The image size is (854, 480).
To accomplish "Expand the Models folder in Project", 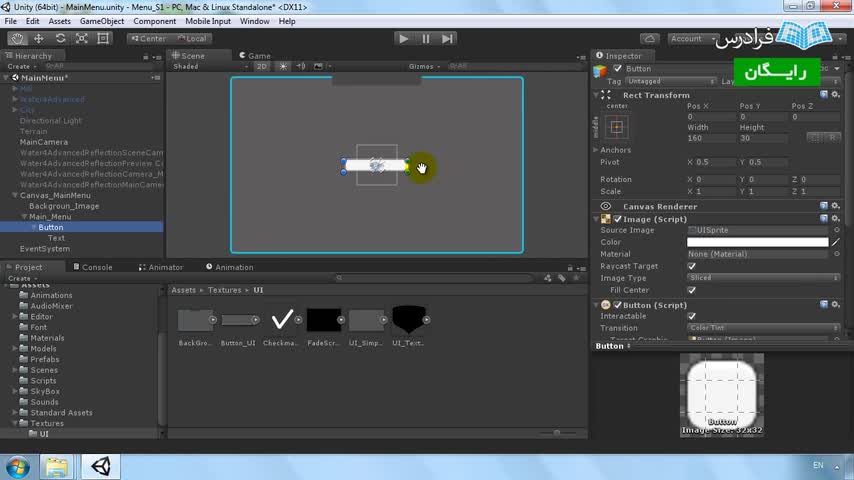I will 15,349.
